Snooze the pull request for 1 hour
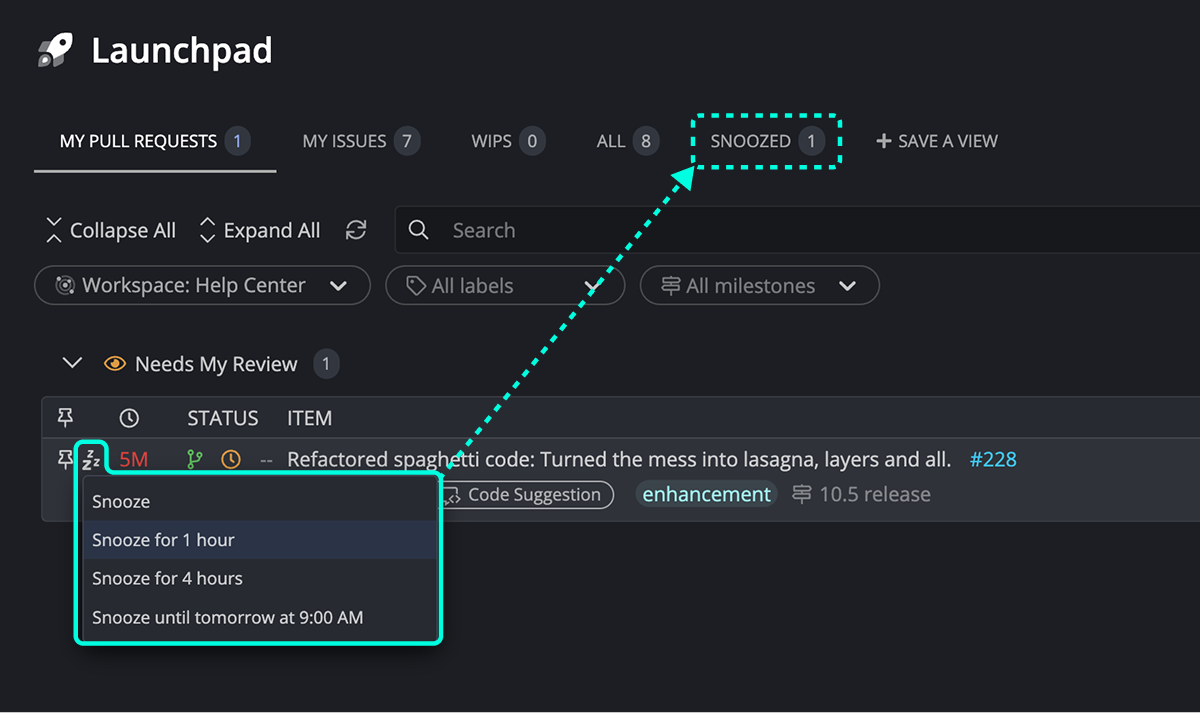Viewport: 1200px width, 713px height. 163,539
